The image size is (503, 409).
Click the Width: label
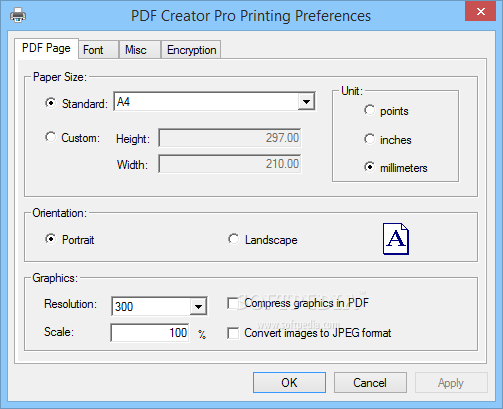132,165
